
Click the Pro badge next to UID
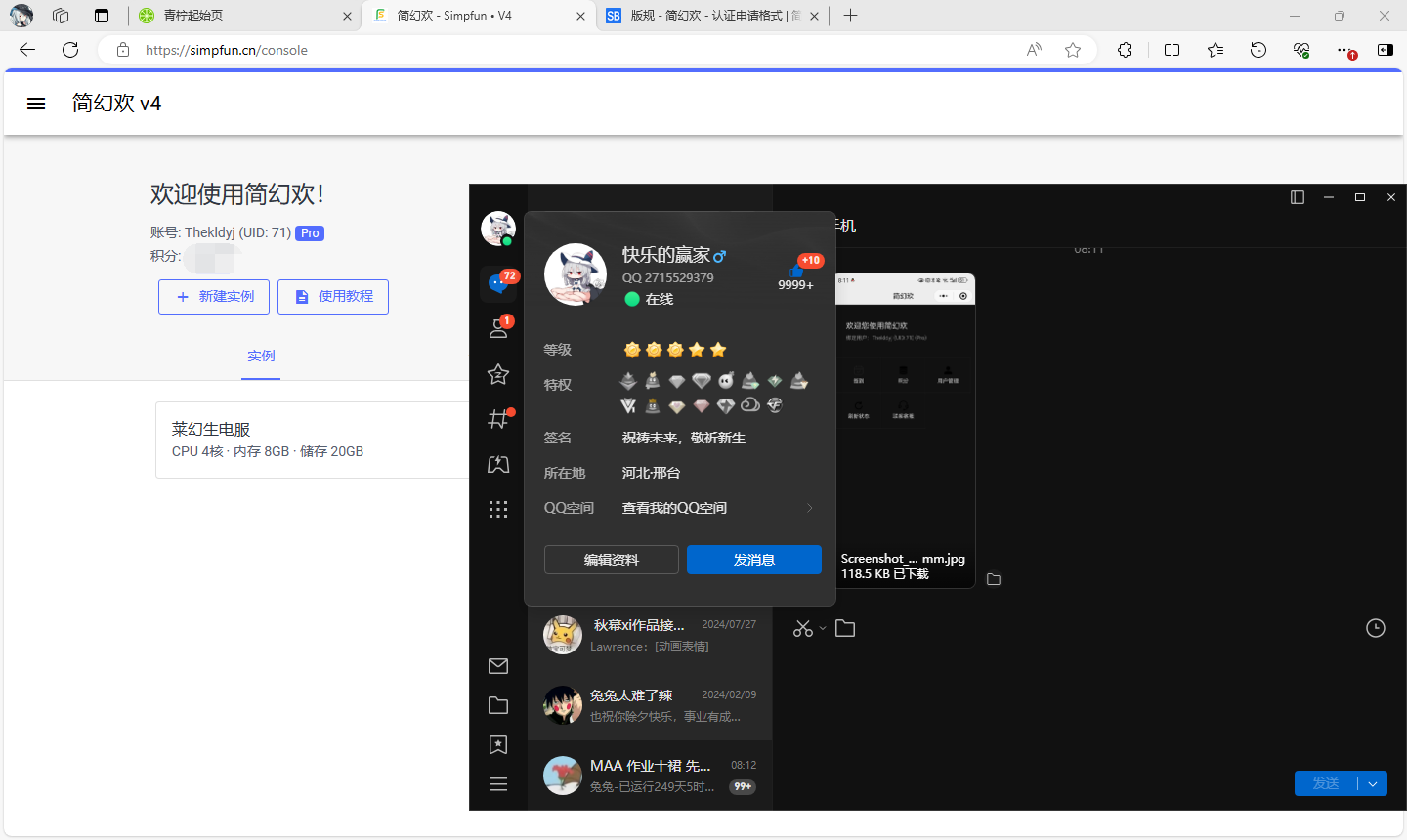coord(310,233)
